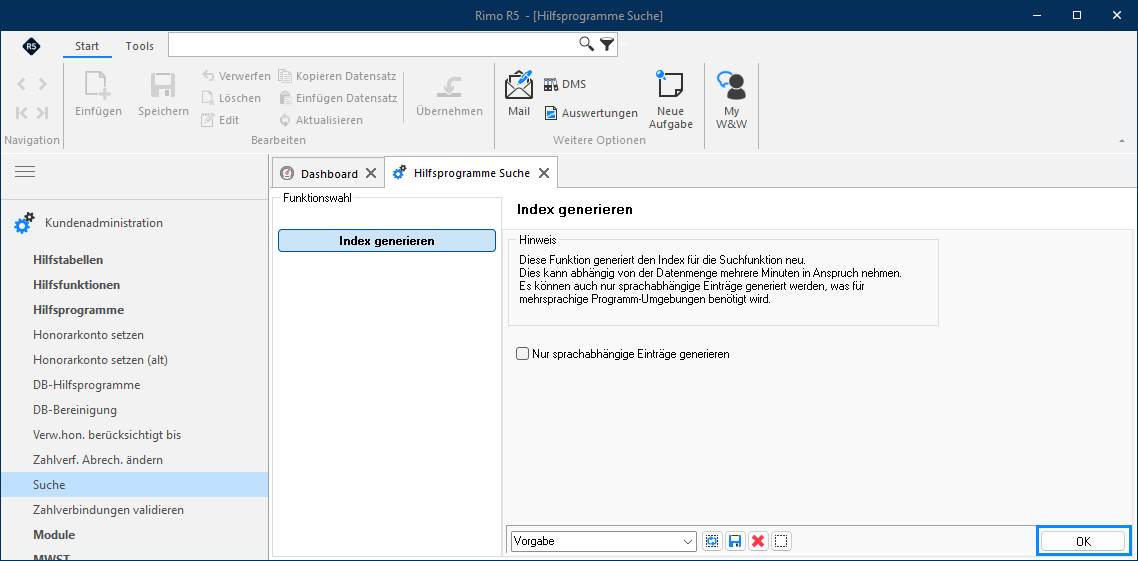This screenshot has width=1138, height=561.
Task: Click the empty dotted selection icon
Action: point(782,541)
